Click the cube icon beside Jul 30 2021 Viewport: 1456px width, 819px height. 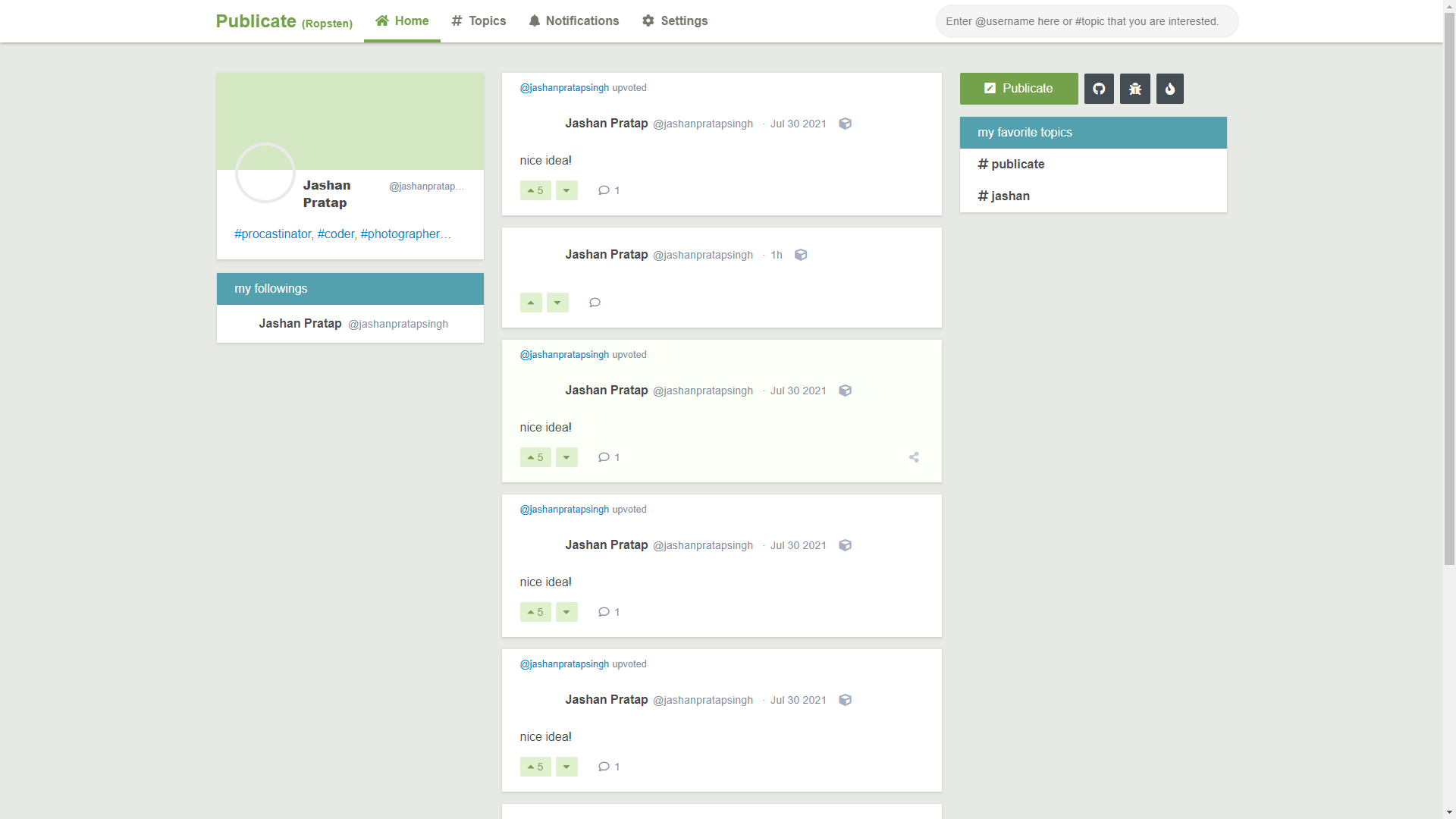pos(846,124)
